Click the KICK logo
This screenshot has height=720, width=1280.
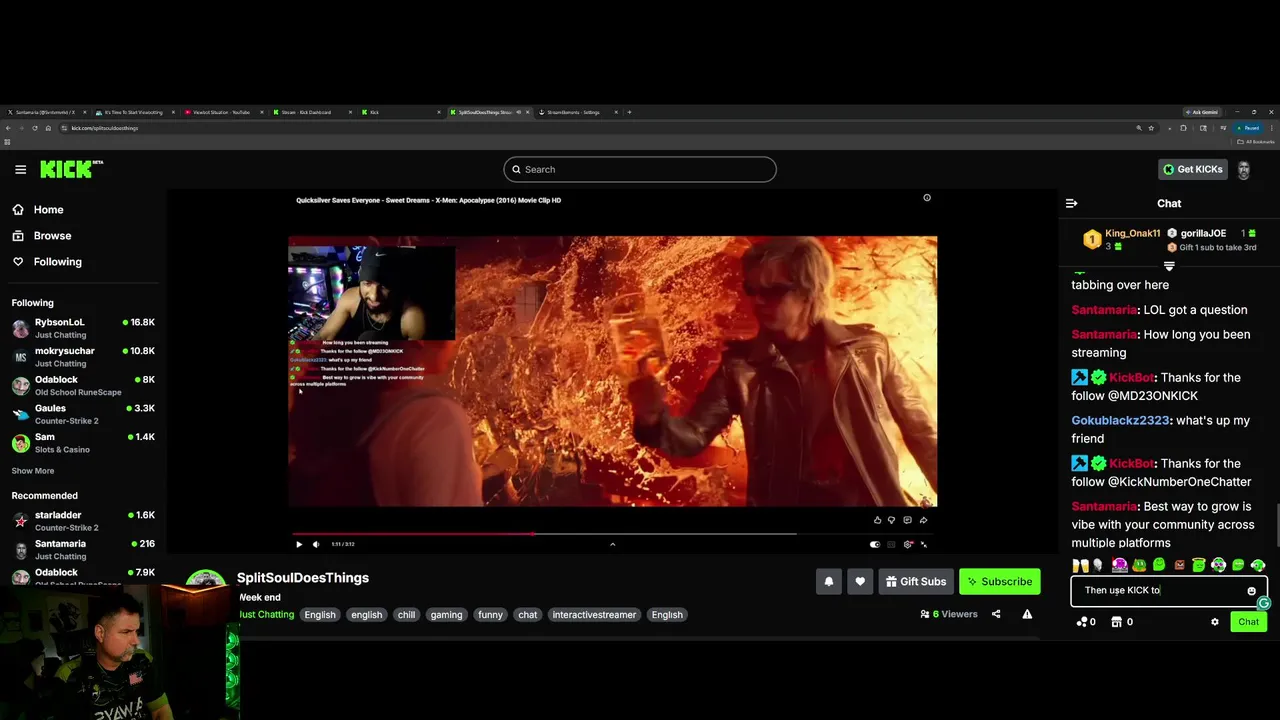(x=71, y=169)
